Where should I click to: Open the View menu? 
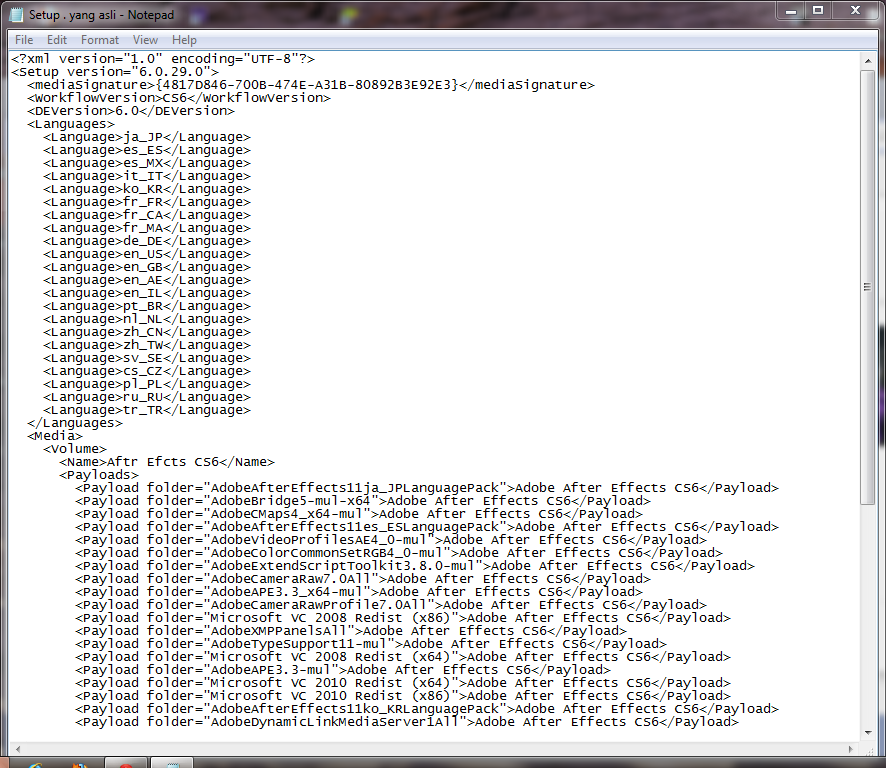(x=145, y=40)
